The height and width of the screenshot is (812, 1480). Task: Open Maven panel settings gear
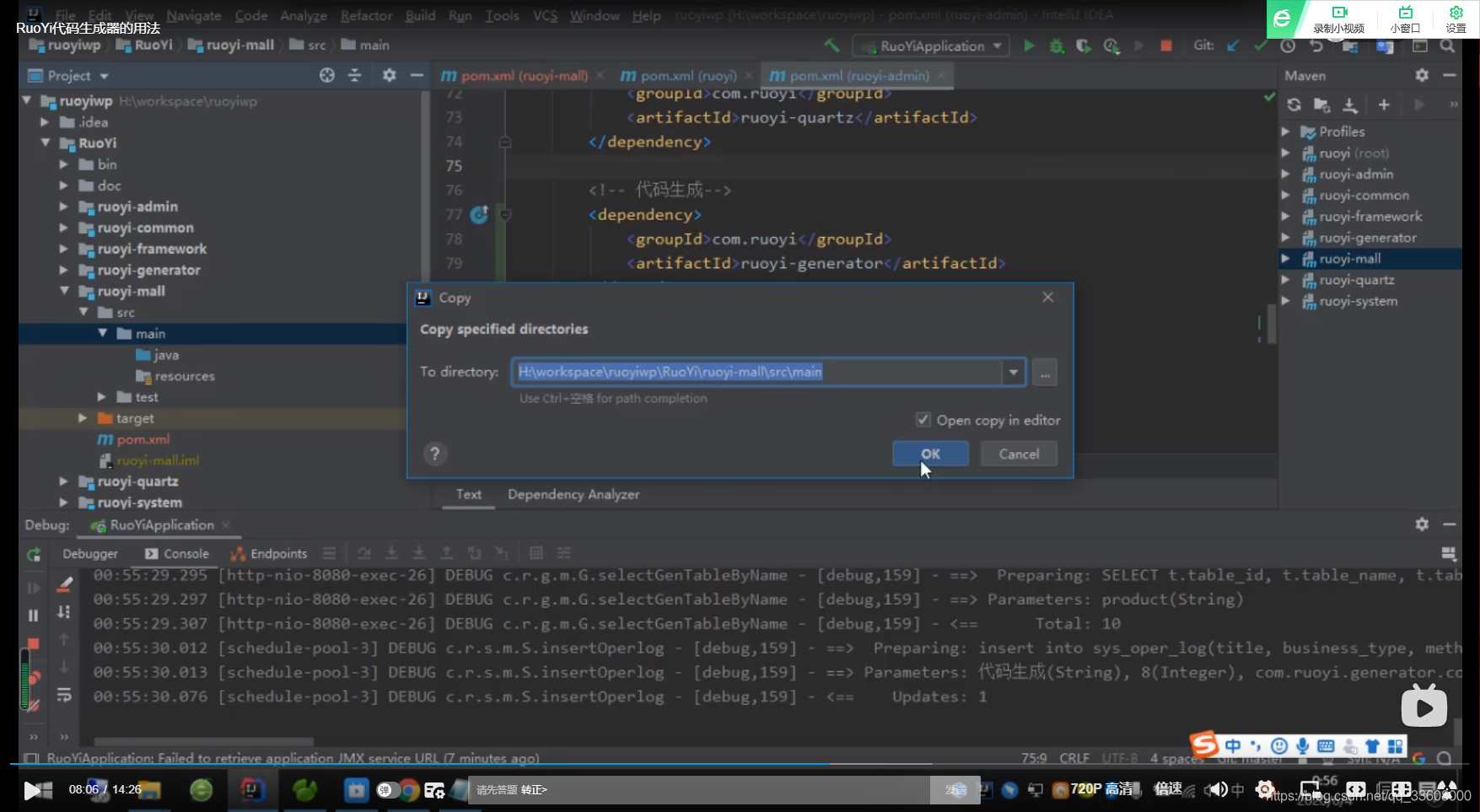[1422, 75]
